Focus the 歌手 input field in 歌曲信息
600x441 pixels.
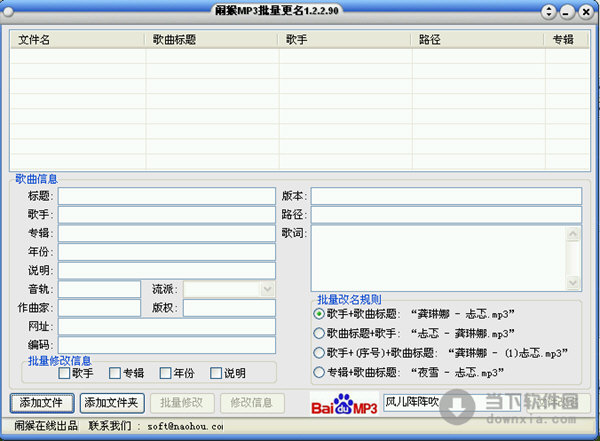point(167,214)
